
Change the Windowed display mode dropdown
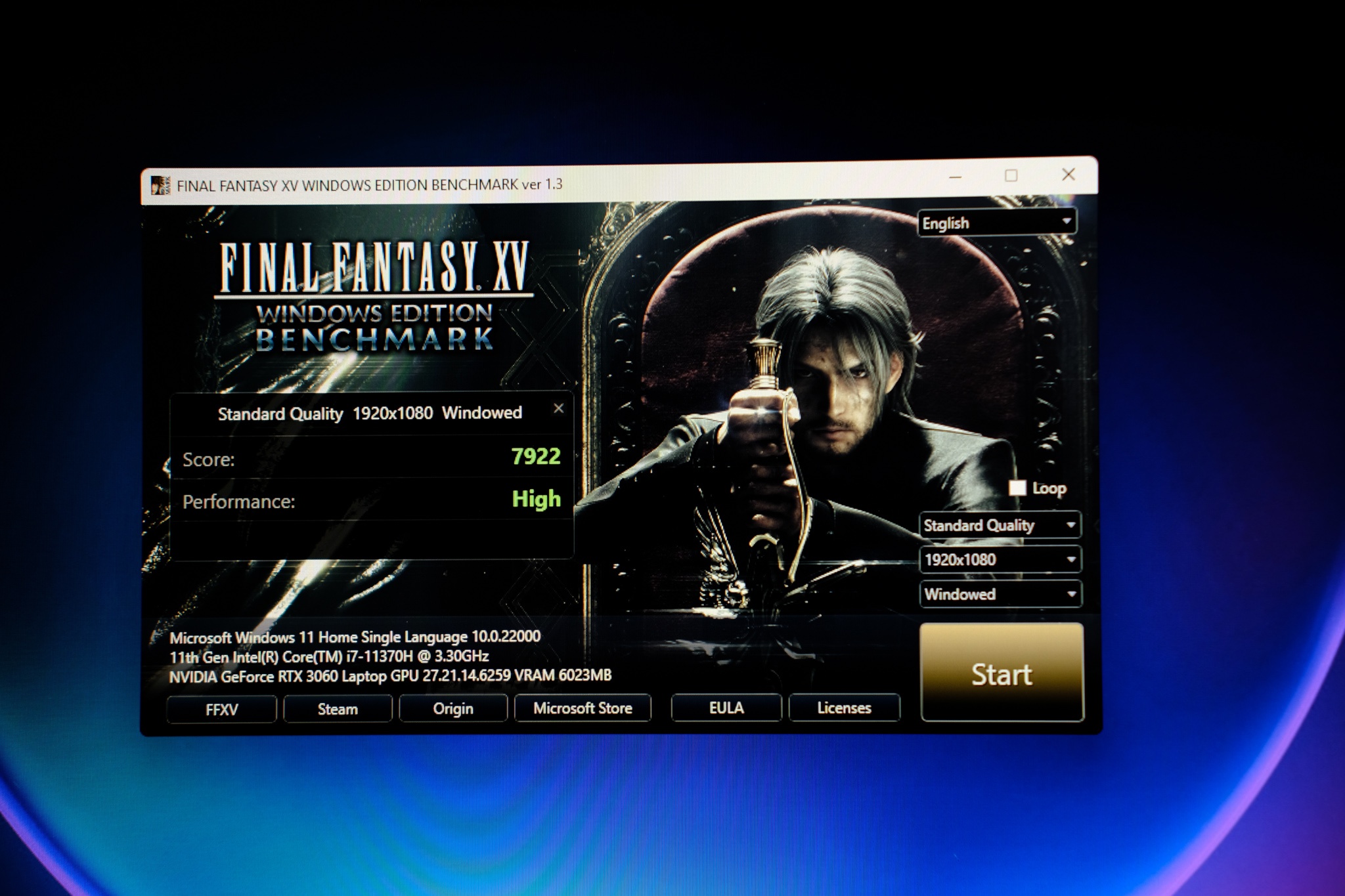pyautogui.click(x=1000, y=595)
